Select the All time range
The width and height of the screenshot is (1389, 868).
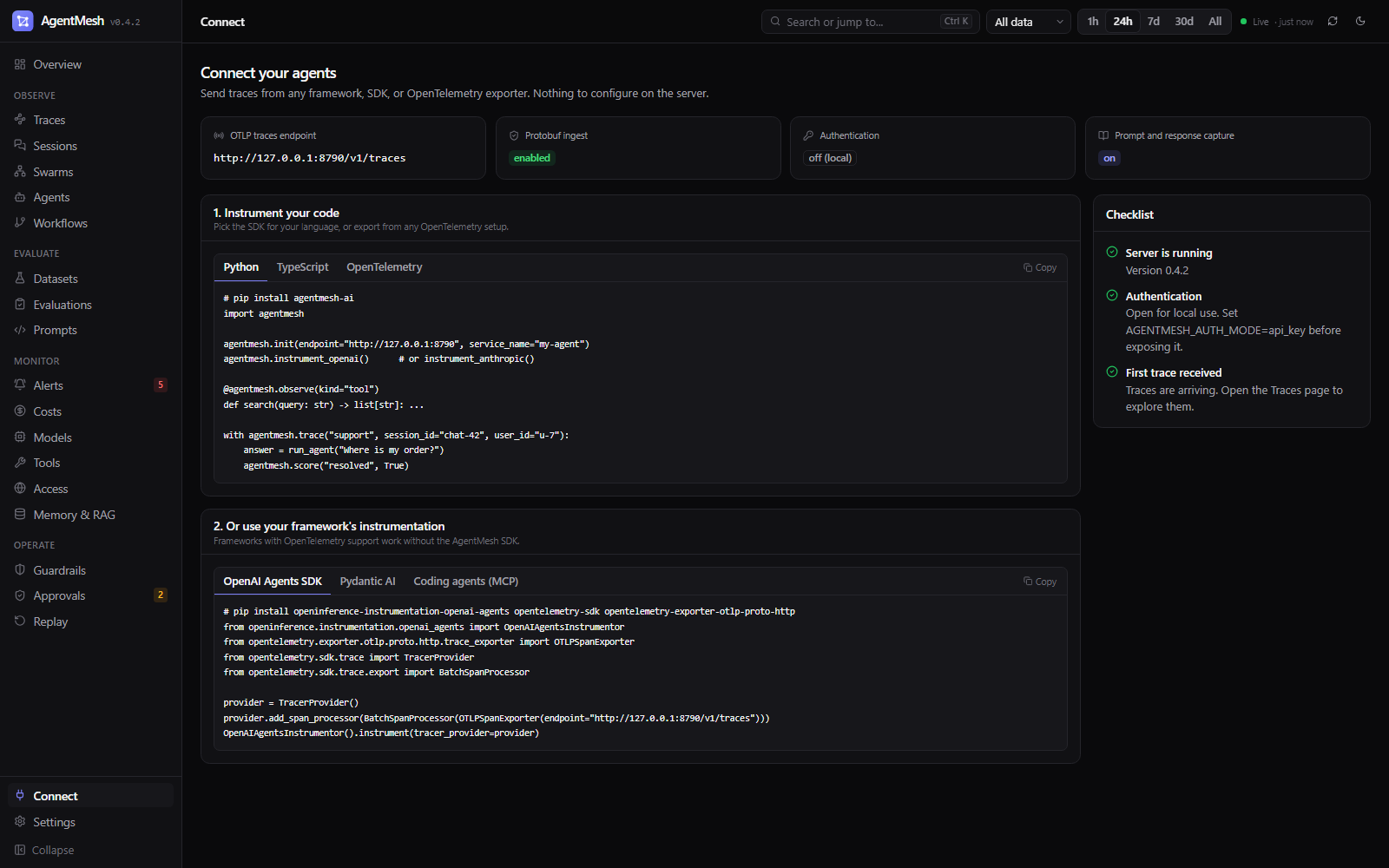1215,22
